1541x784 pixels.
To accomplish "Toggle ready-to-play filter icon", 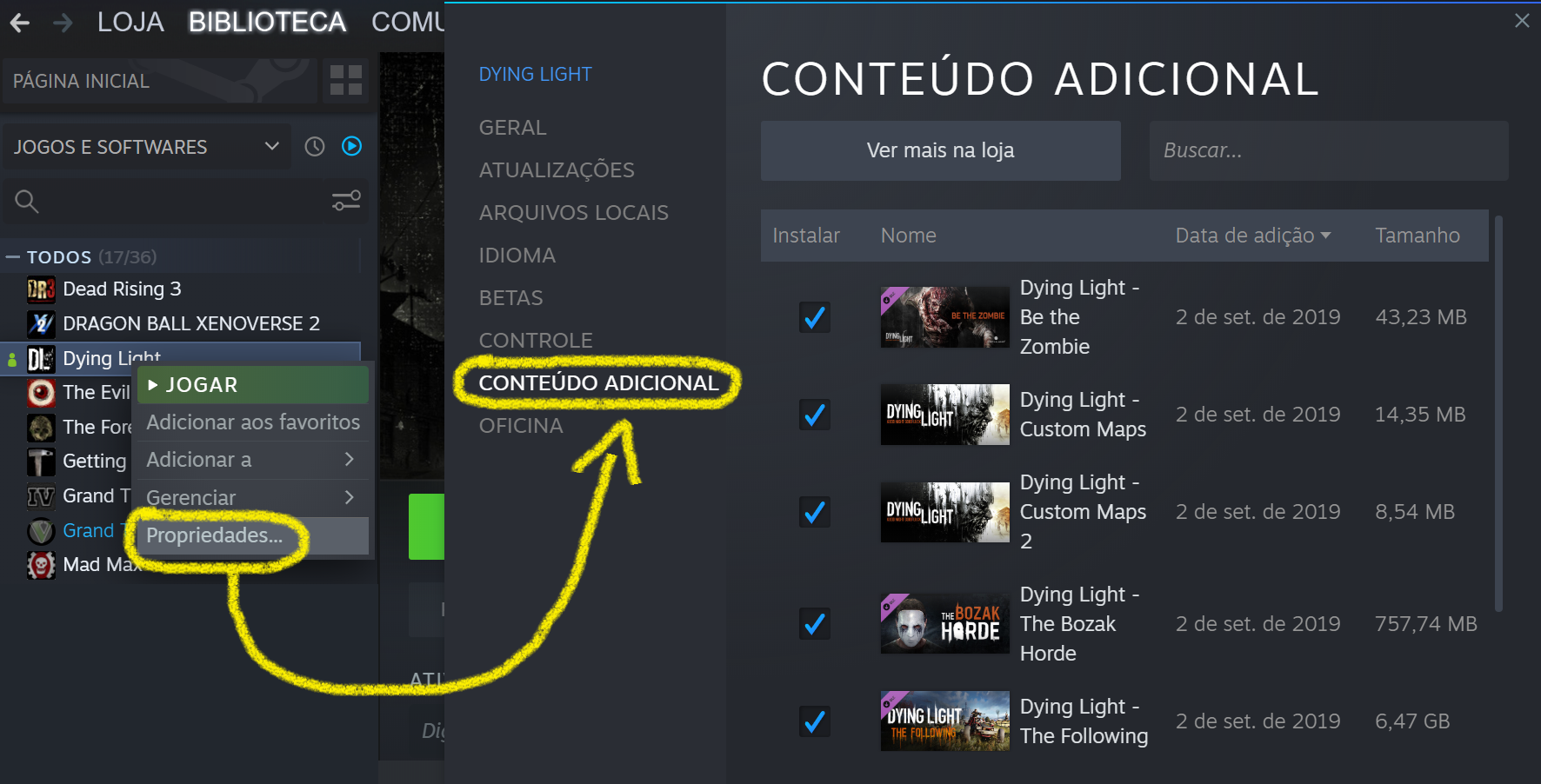I will point(351,146).
